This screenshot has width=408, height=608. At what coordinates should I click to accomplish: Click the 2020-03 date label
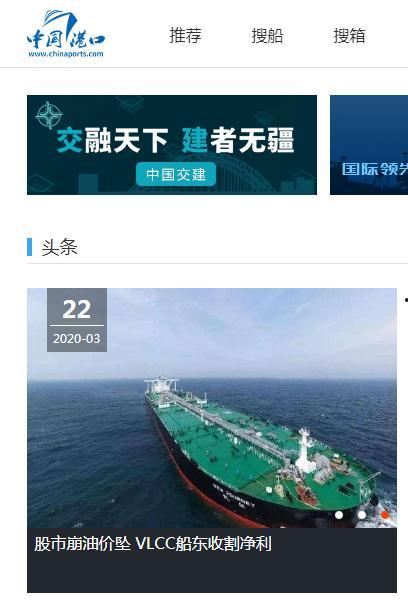tap(77, 339)
